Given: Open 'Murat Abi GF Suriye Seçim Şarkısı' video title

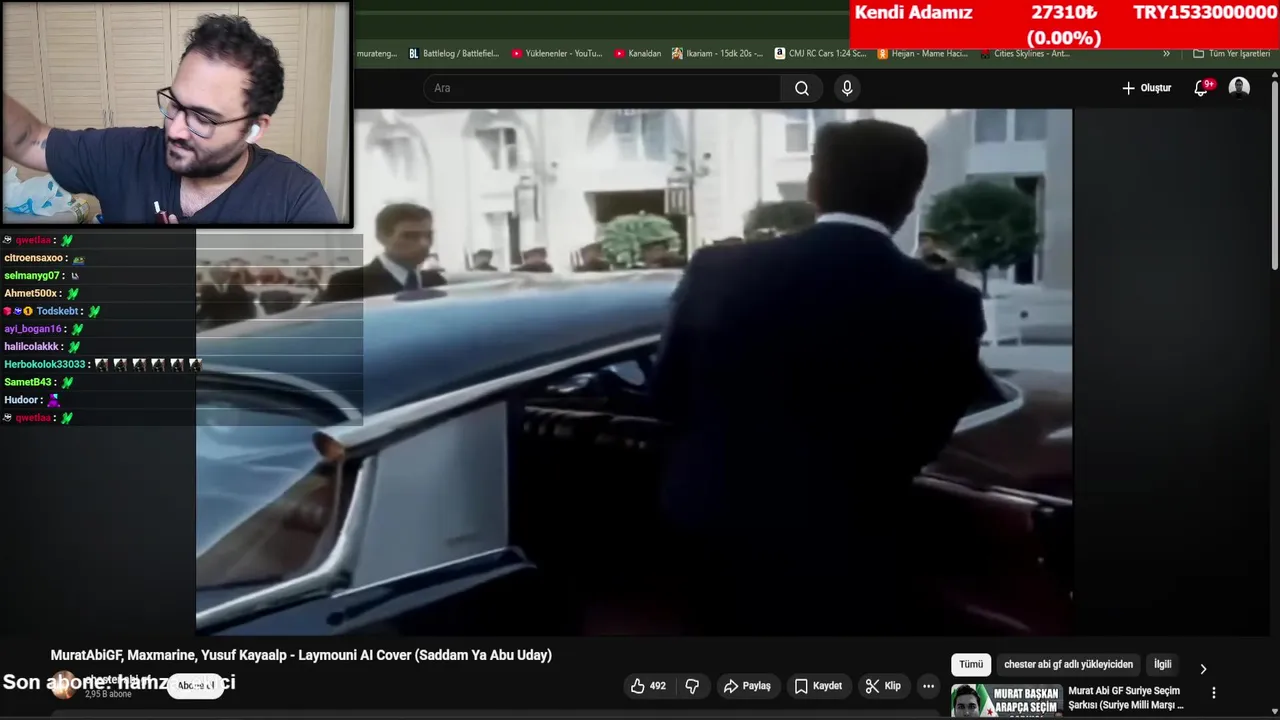Looking at the screenshot, I should [1126, 697].
